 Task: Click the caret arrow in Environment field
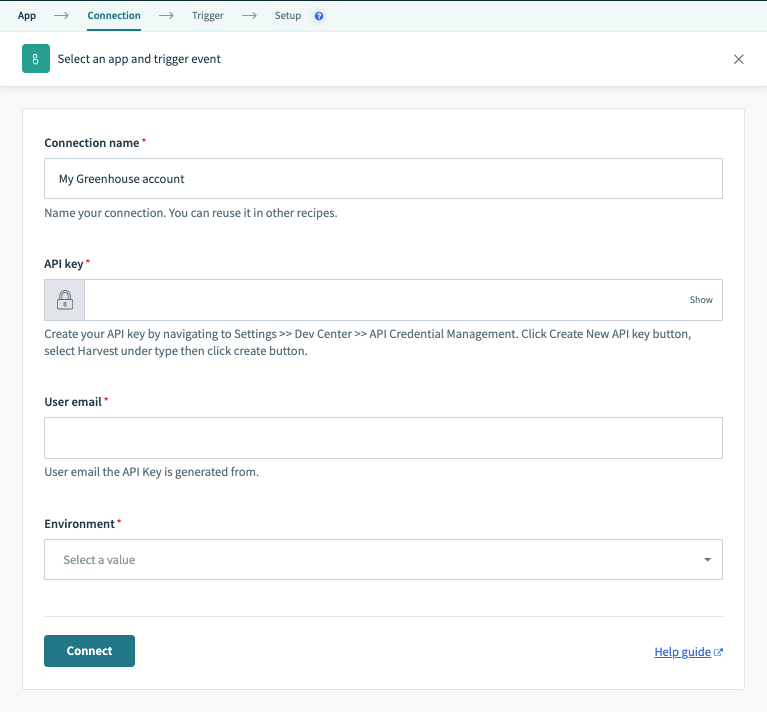pos(707,560)
